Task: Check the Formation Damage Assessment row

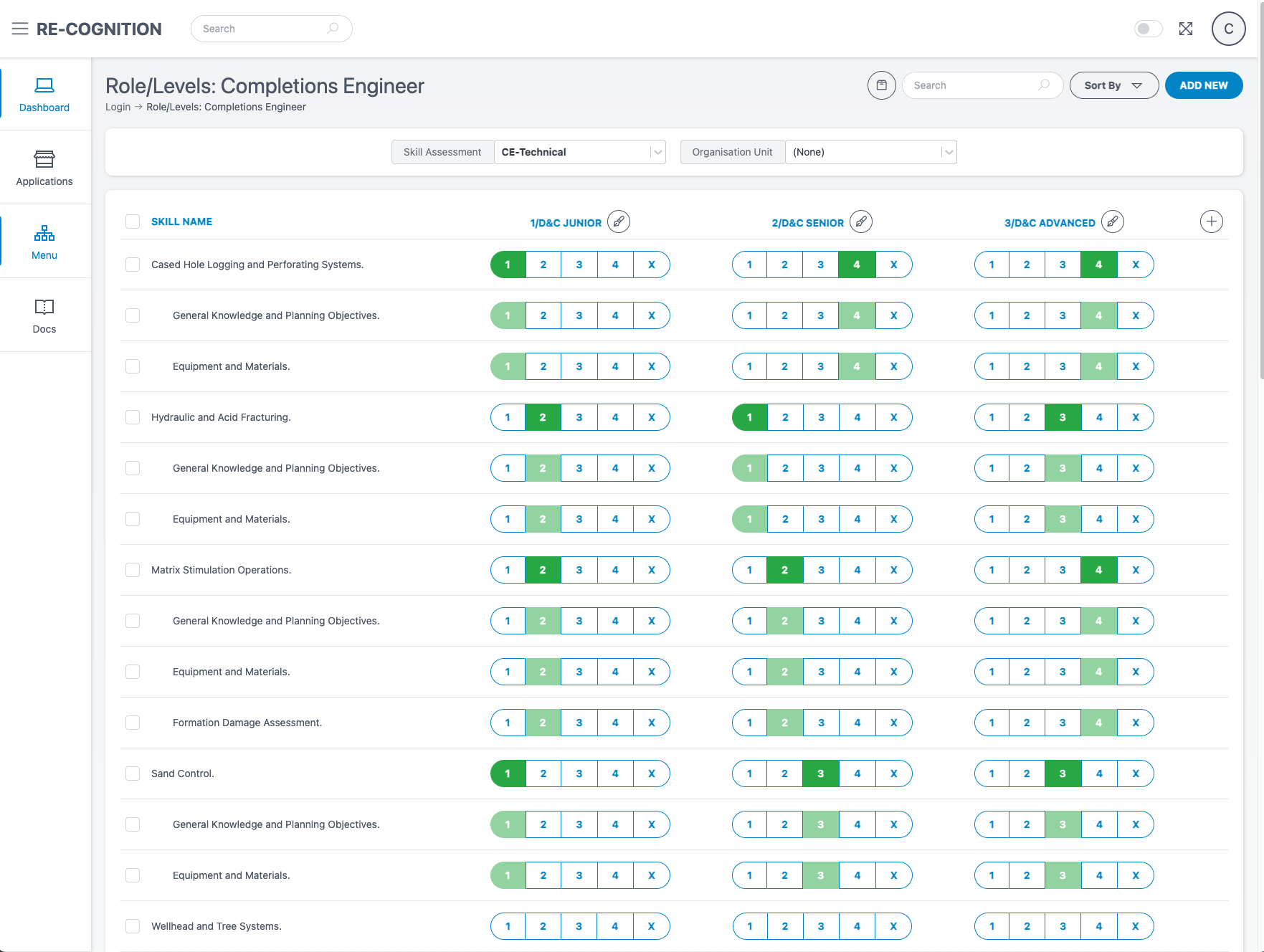Action: point(133,723)
